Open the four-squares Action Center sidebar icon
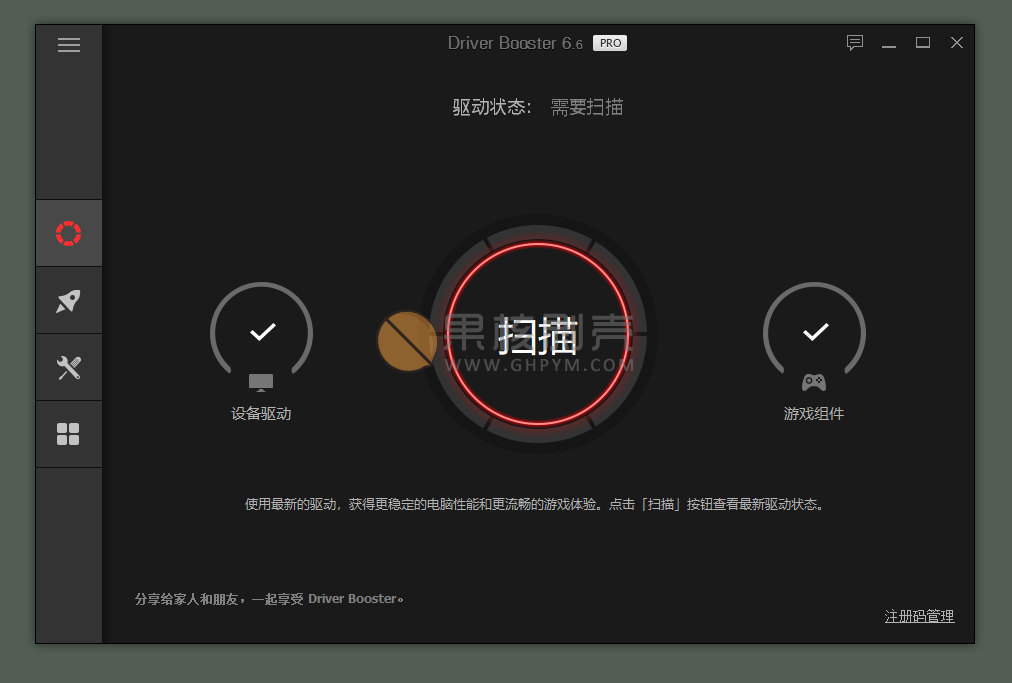Viewport: 1012px width, 683px height. coord(68,434)
